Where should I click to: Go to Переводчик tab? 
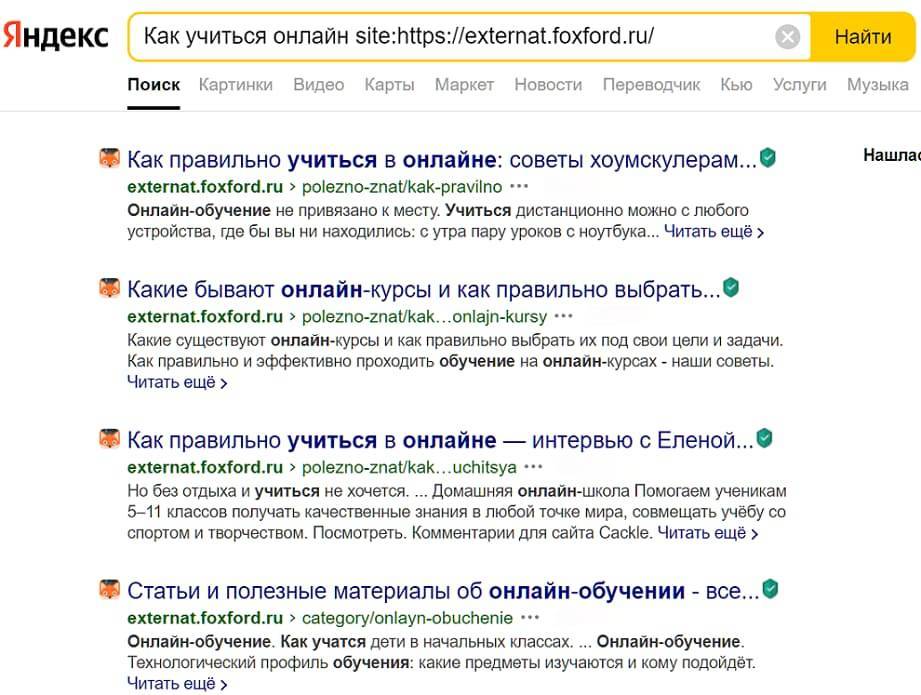point(651,85)
